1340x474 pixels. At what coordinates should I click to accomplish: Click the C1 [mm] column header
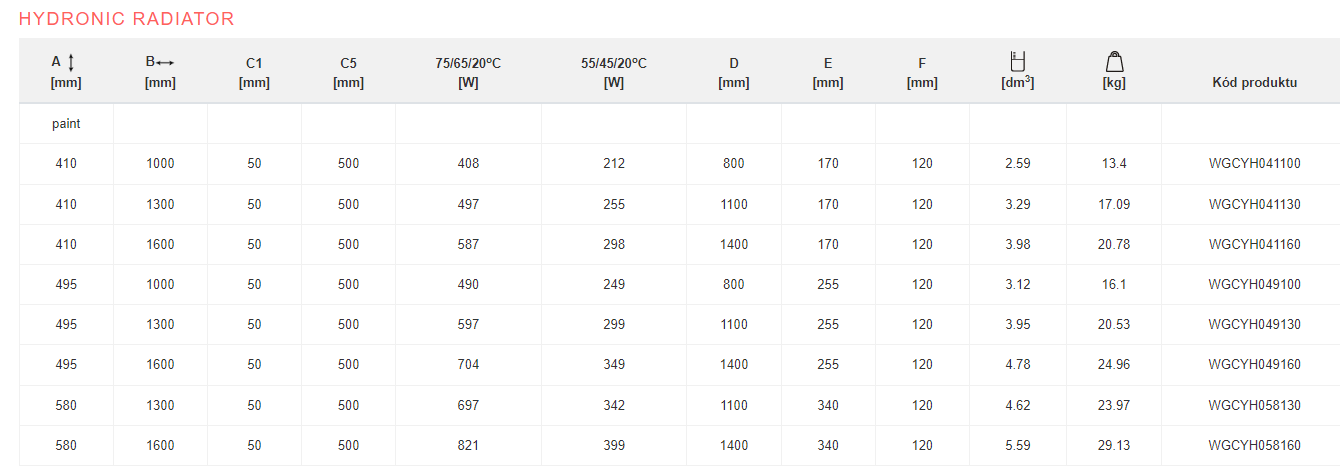254,72
